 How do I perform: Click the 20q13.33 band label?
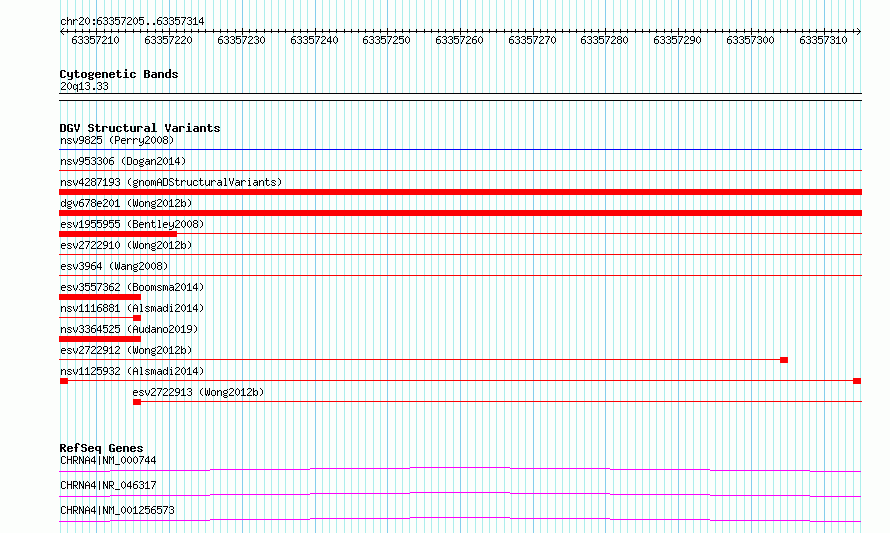point(84,86)
